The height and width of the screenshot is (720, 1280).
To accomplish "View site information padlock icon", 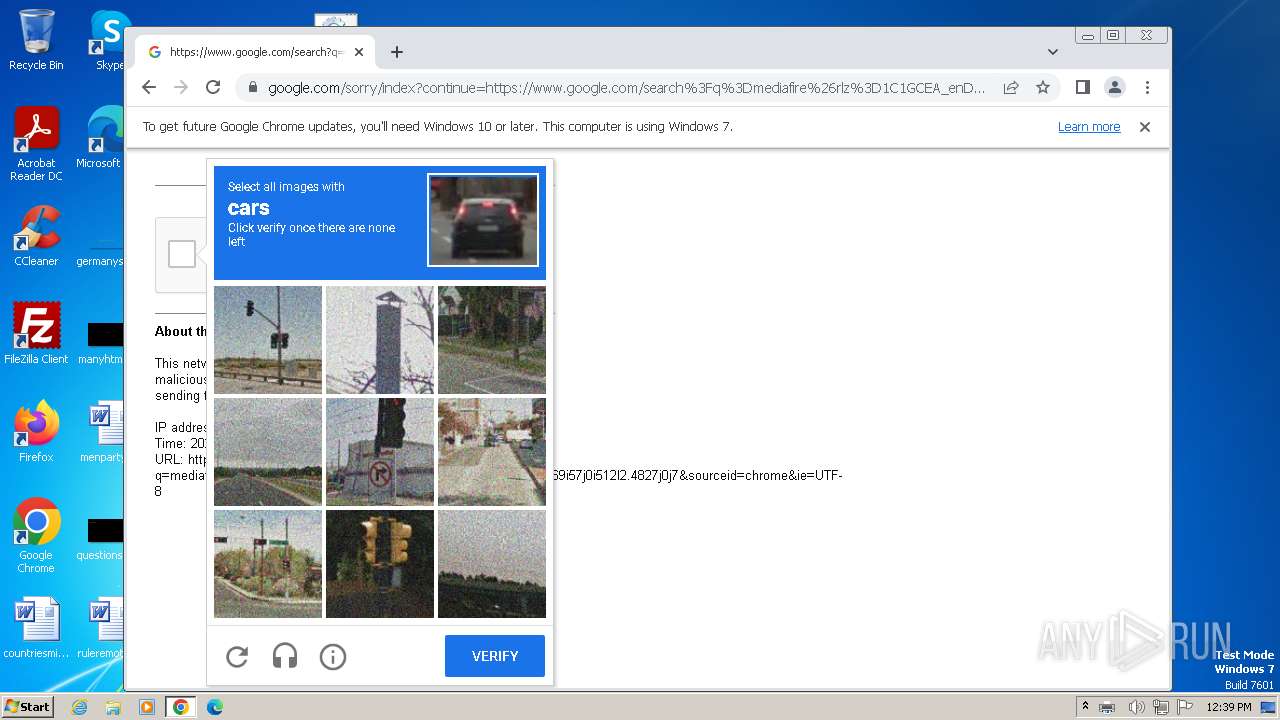I will coord(253,87).
